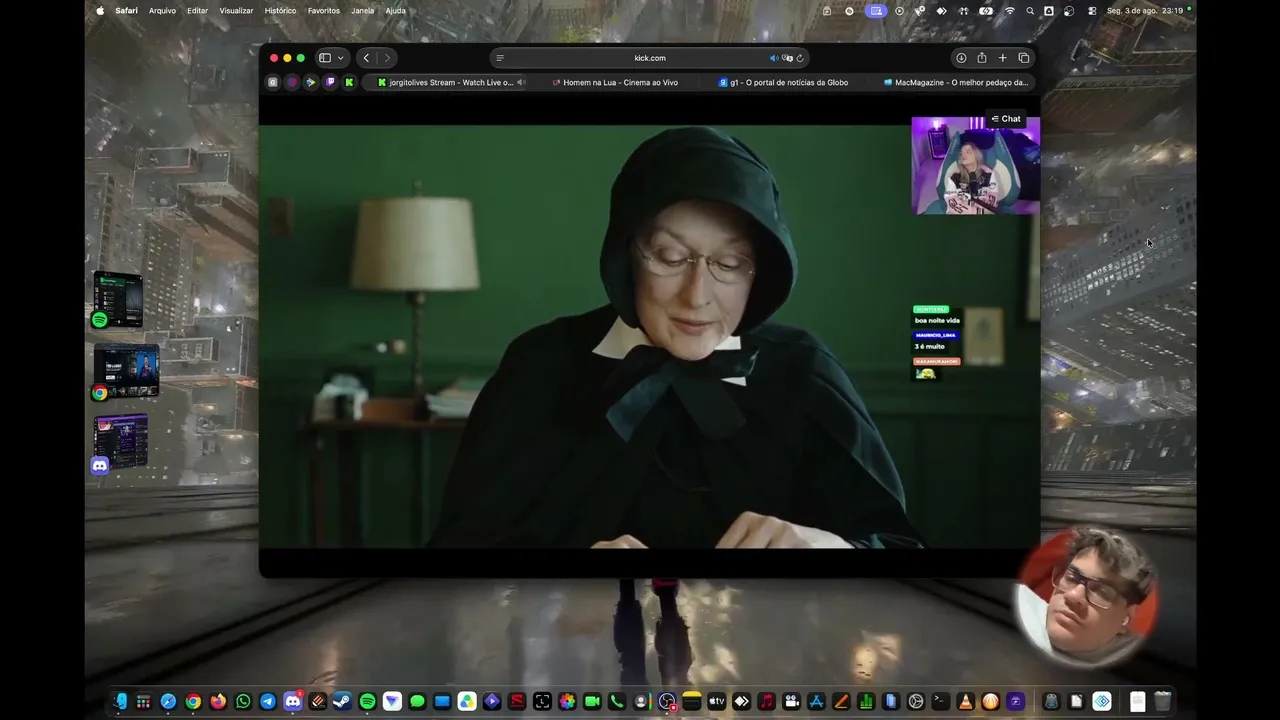
Task: Toggle the Safari sidebar button
Action: point(324,58)
